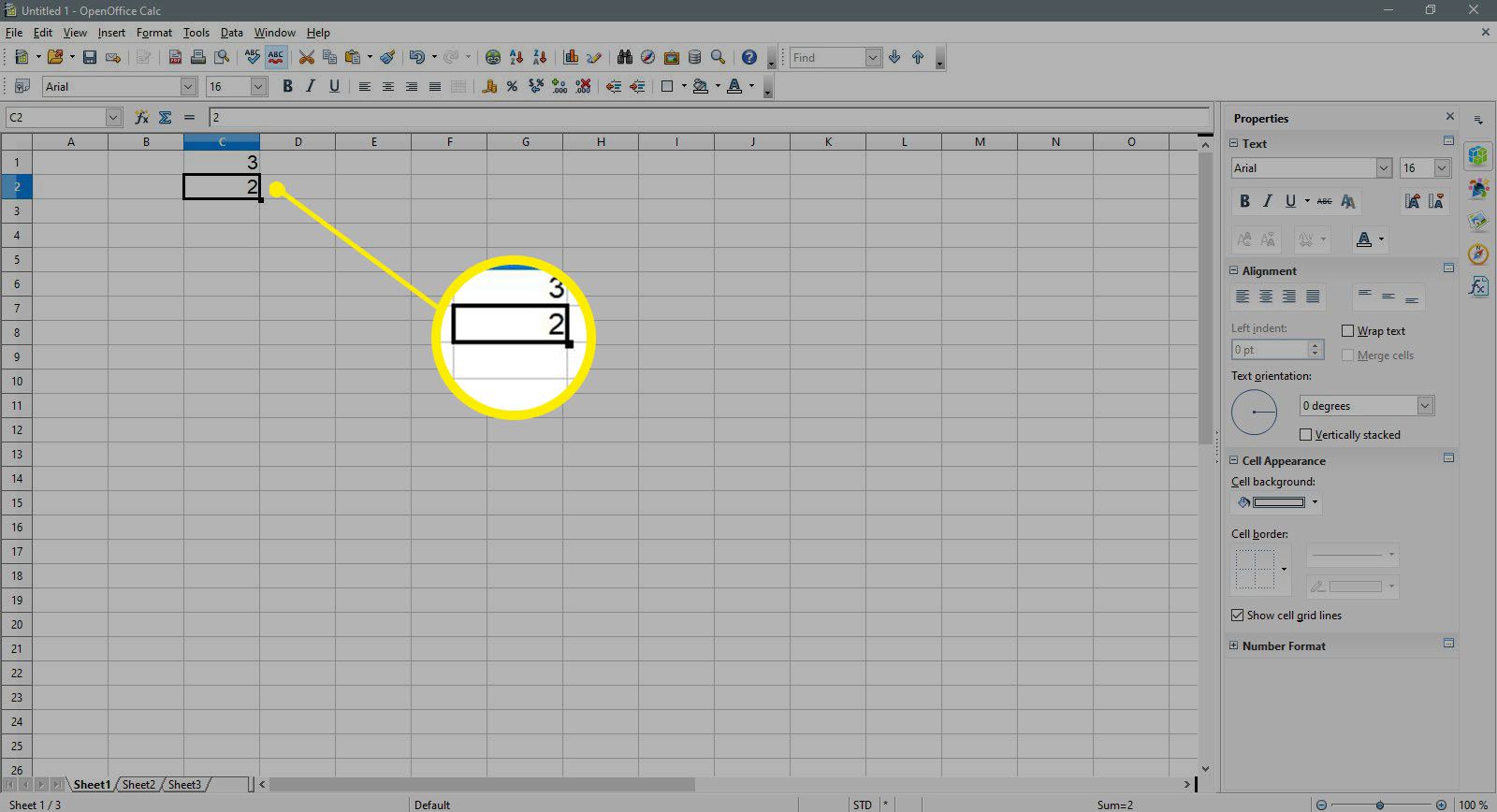
Task: Click the Export as PDF icon
Action: 175,57
